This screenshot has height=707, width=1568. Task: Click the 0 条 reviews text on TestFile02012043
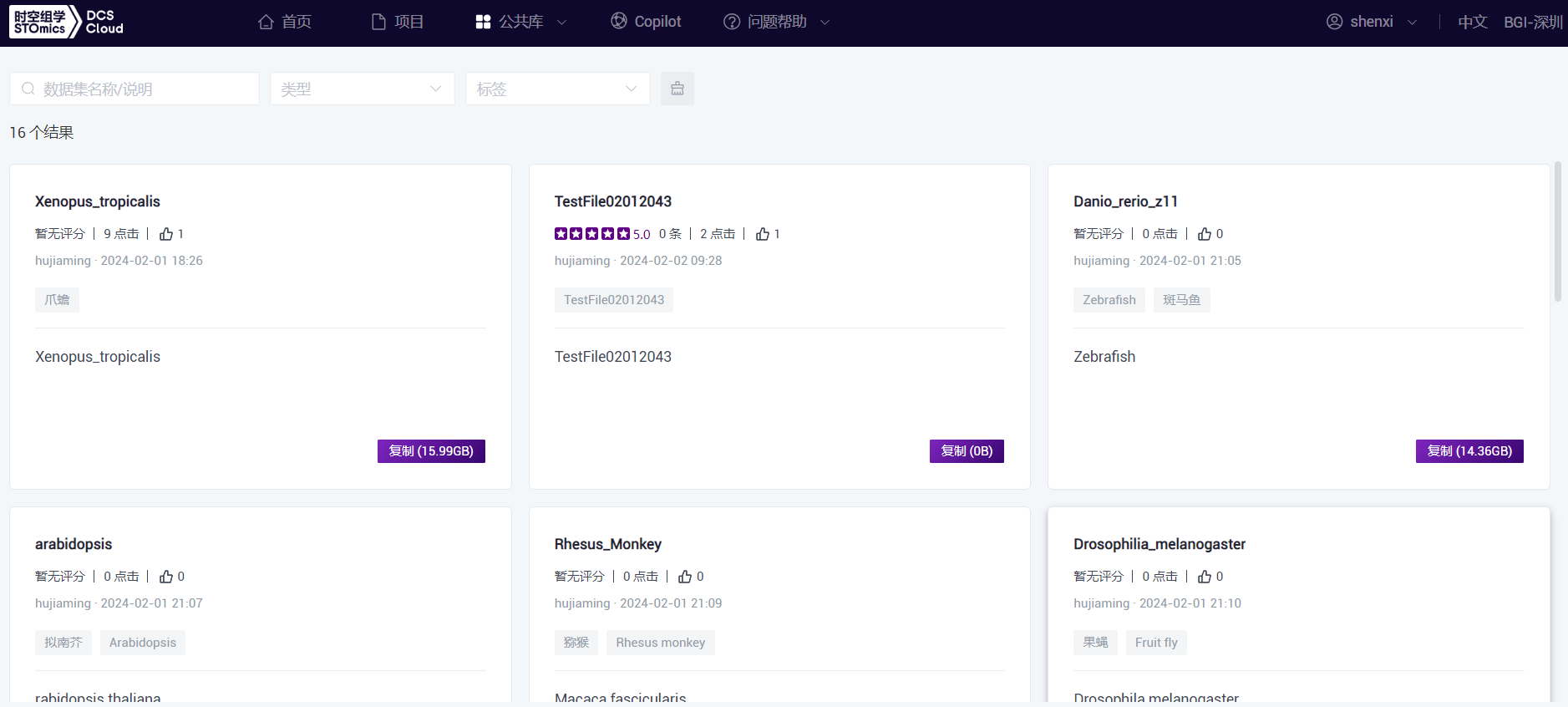(x=670, y=234)
